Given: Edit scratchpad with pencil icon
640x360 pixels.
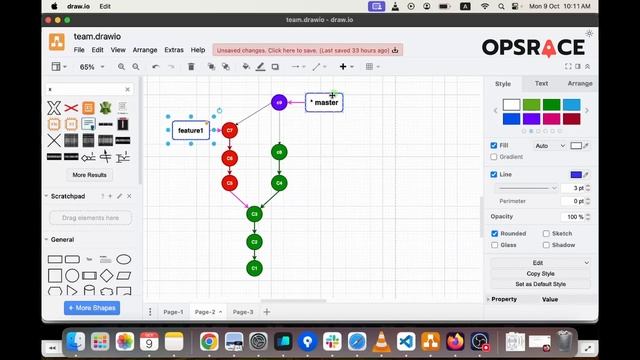Looking at the screenshot, I should (x=120, y=196).
